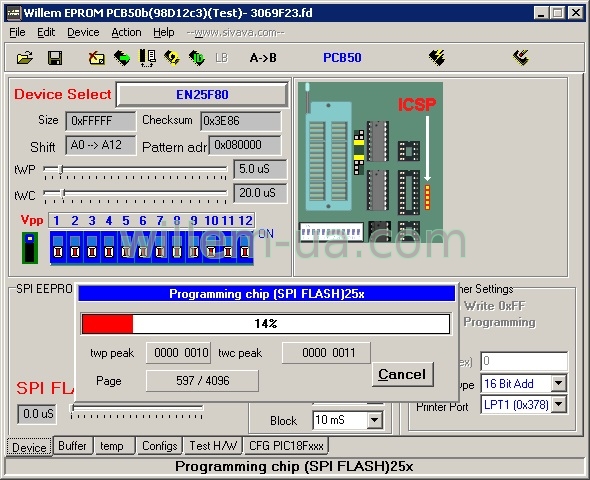The width and height of the screenshot is (590, 480).
Task: Click the tWP value 5.0 uS
Action: coord(260,169)
